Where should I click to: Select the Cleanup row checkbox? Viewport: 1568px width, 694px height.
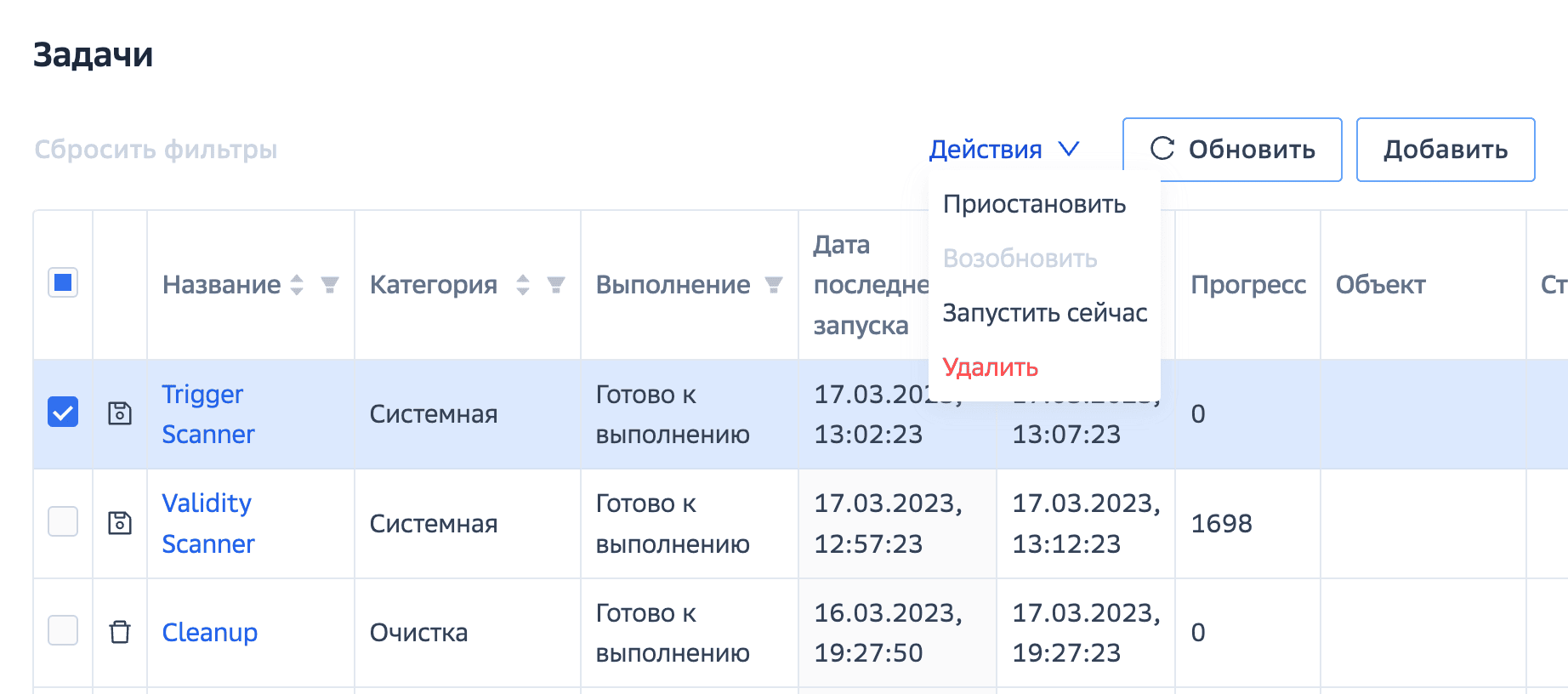click(x=63, y=630)
